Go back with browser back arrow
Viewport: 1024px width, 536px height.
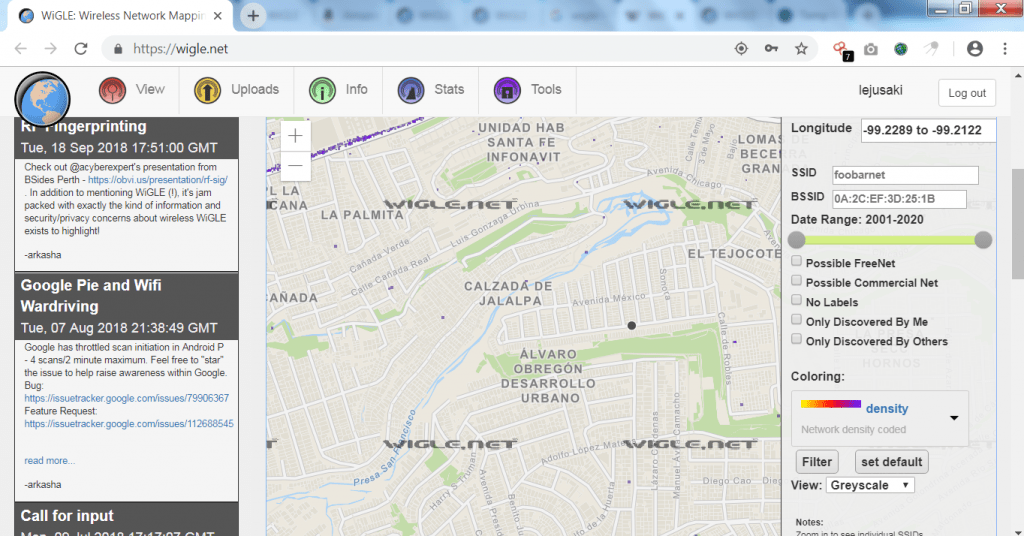pos(21,49)
